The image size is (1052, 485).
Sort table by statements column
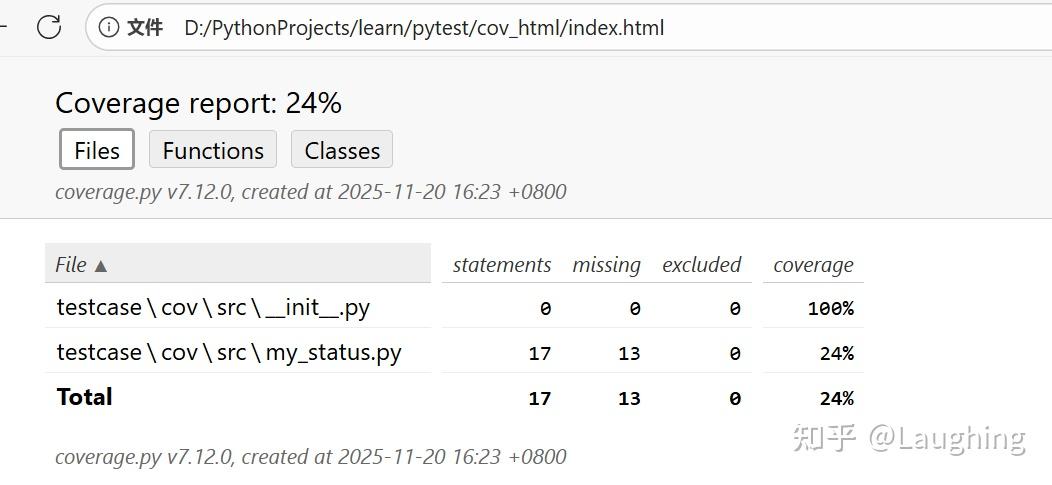click(501, 265)
